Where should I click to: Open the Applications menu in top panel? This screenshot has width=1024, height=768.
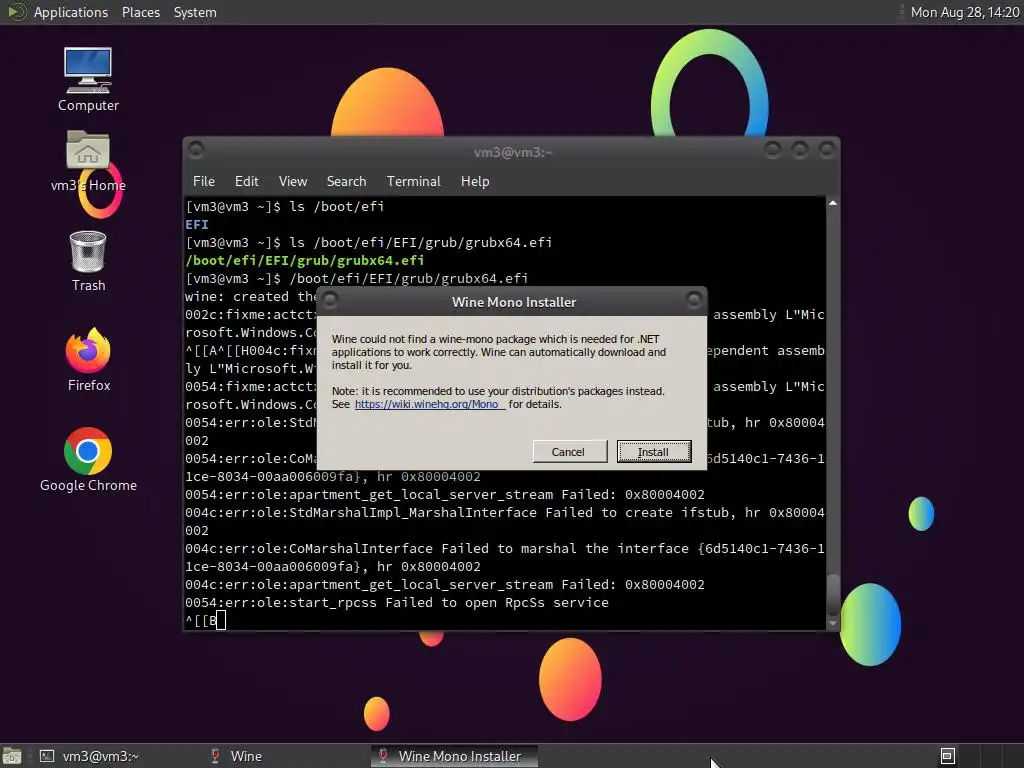click(x=71, y=12)
